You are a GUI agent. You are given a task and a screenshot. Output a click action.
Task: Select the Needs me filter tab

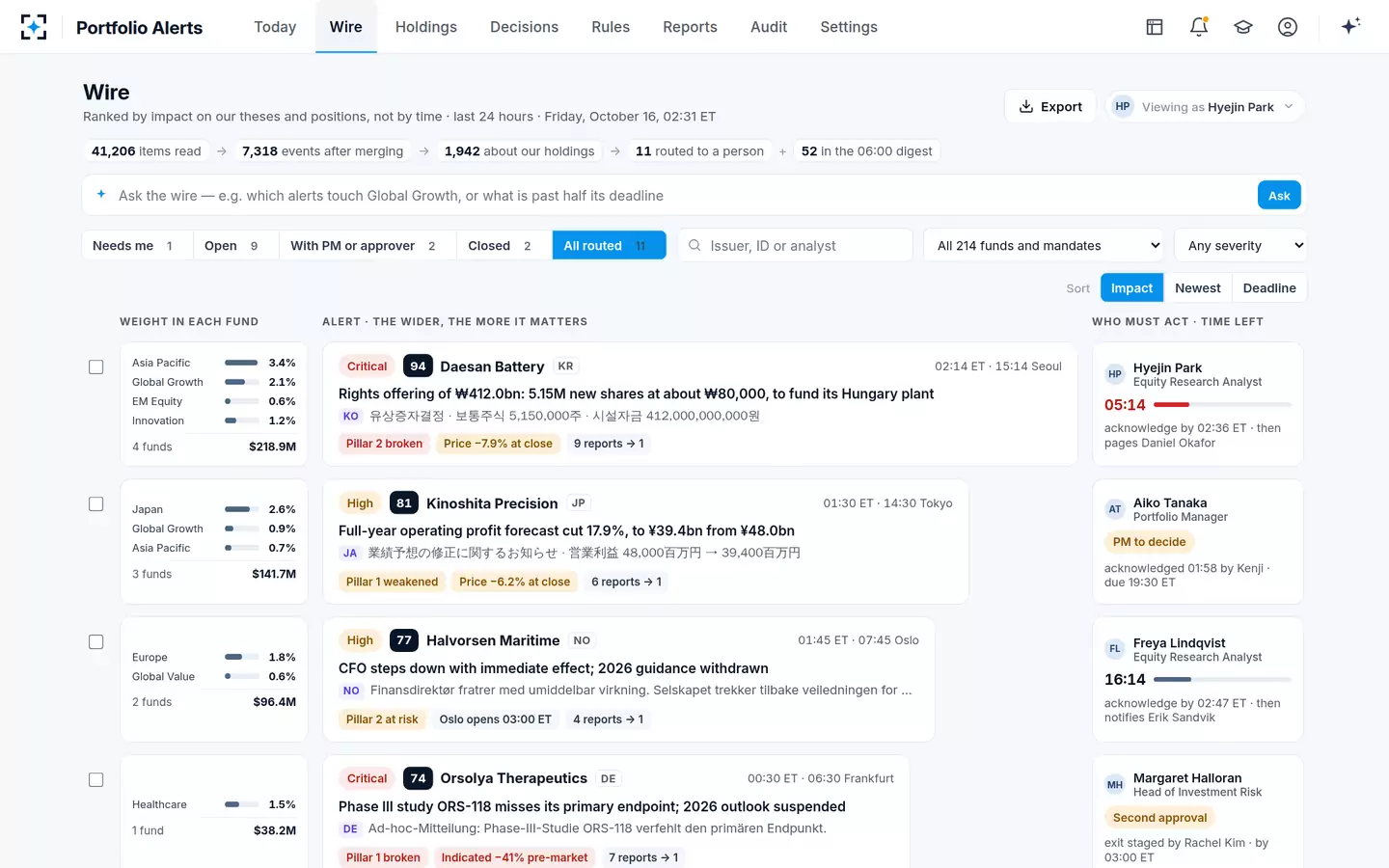[x=137, y=246]
